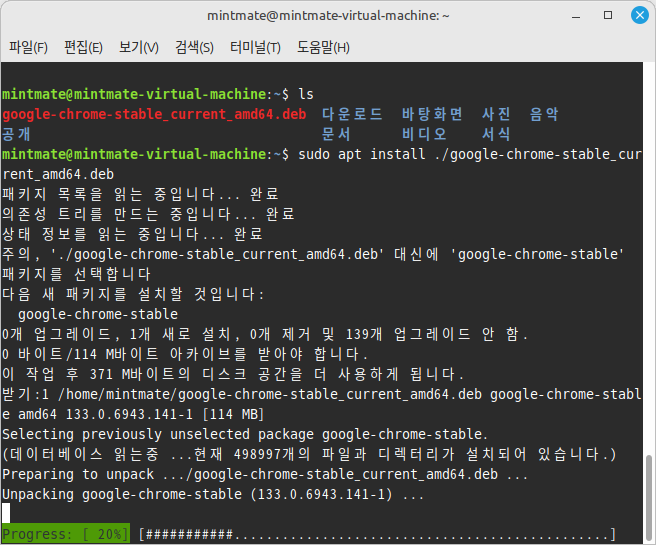Viewport: 656px width, 545px height.
Task: Click the indented google-chrome-stable package name
Action: point(98,314)
